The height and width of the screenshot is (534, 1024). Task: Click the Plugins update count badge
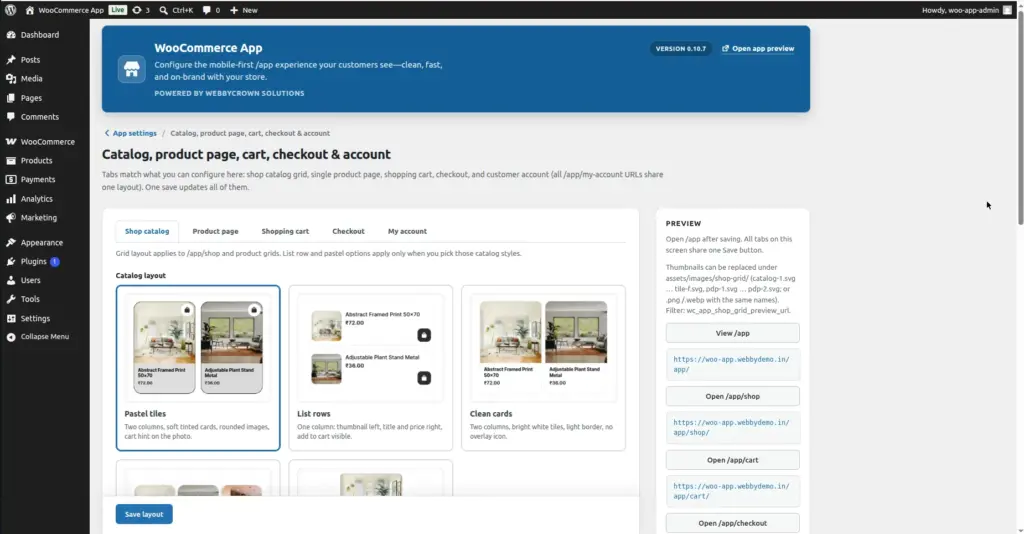coord(55,262)
